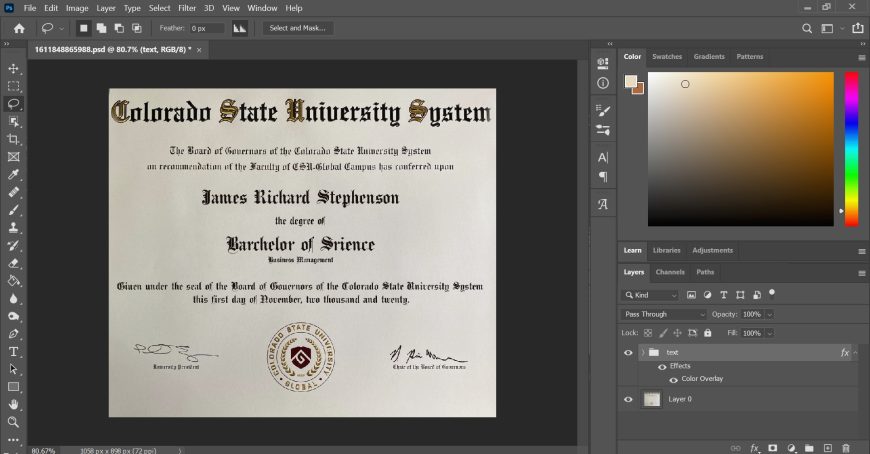The height and width of the screenshot is (454, 870).
Task: Toggle Color Overlay effect visibility
Action: 674,380
